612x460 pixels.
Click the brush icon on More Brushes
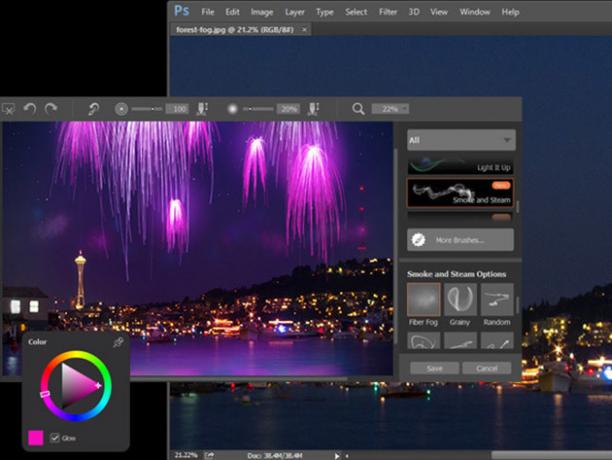(x=418, y=240)
